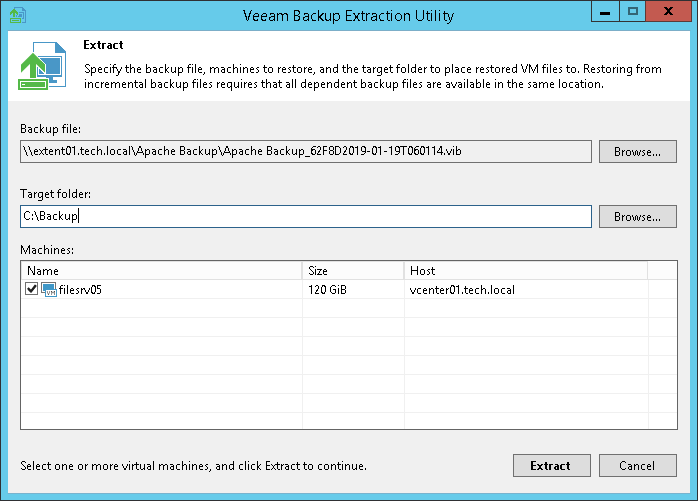Click the filesrv05 virtual machine icon
Image resolution: width=698 pixels, height=501 pixels.
coord(48,290)
